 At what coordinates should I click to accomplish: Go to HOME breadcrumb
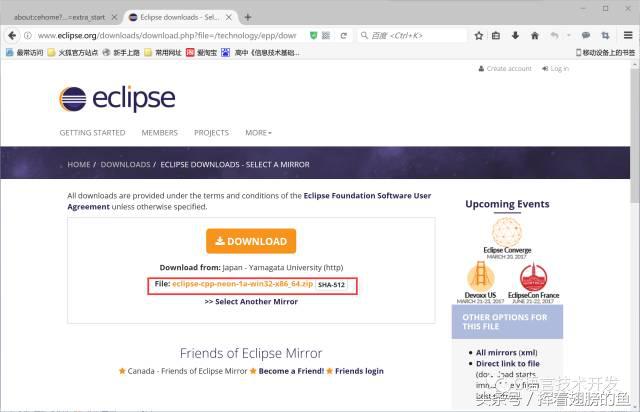tap(79, 165)
